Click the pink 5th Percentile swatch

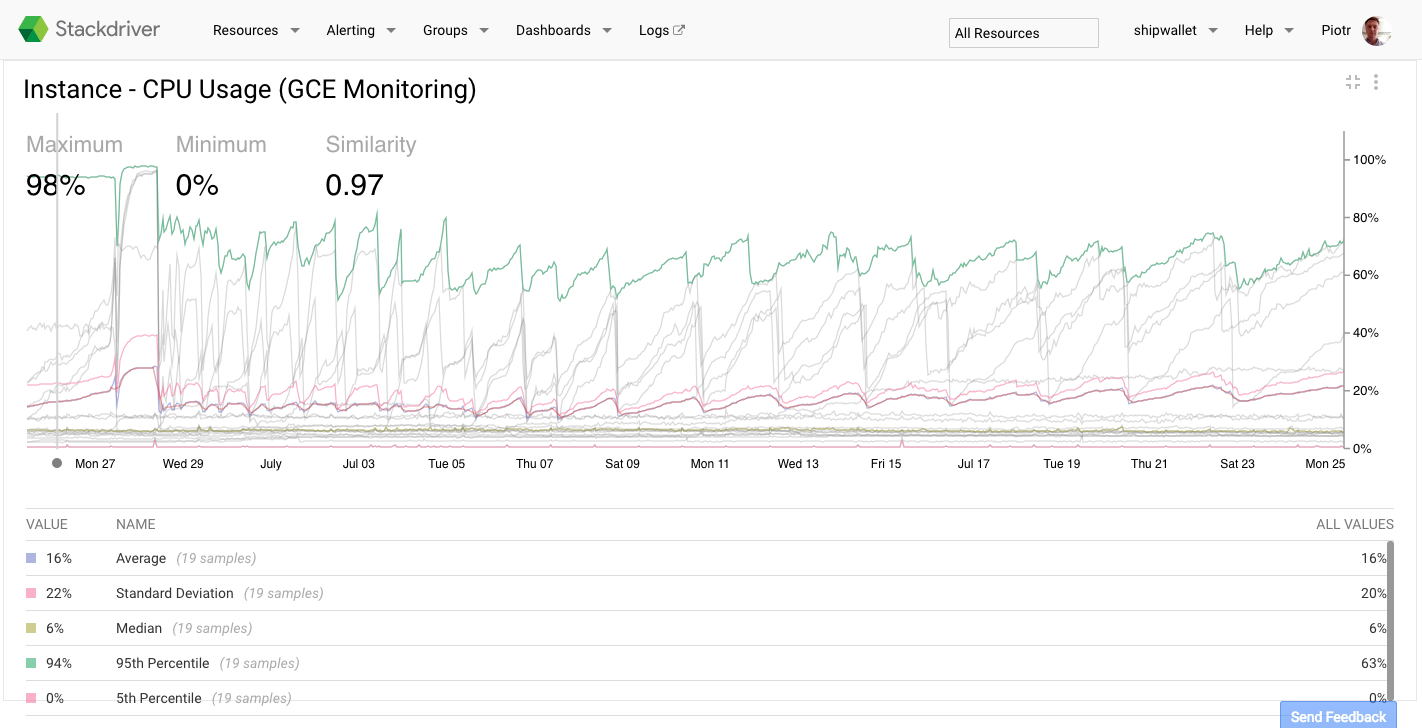(31, 698)
